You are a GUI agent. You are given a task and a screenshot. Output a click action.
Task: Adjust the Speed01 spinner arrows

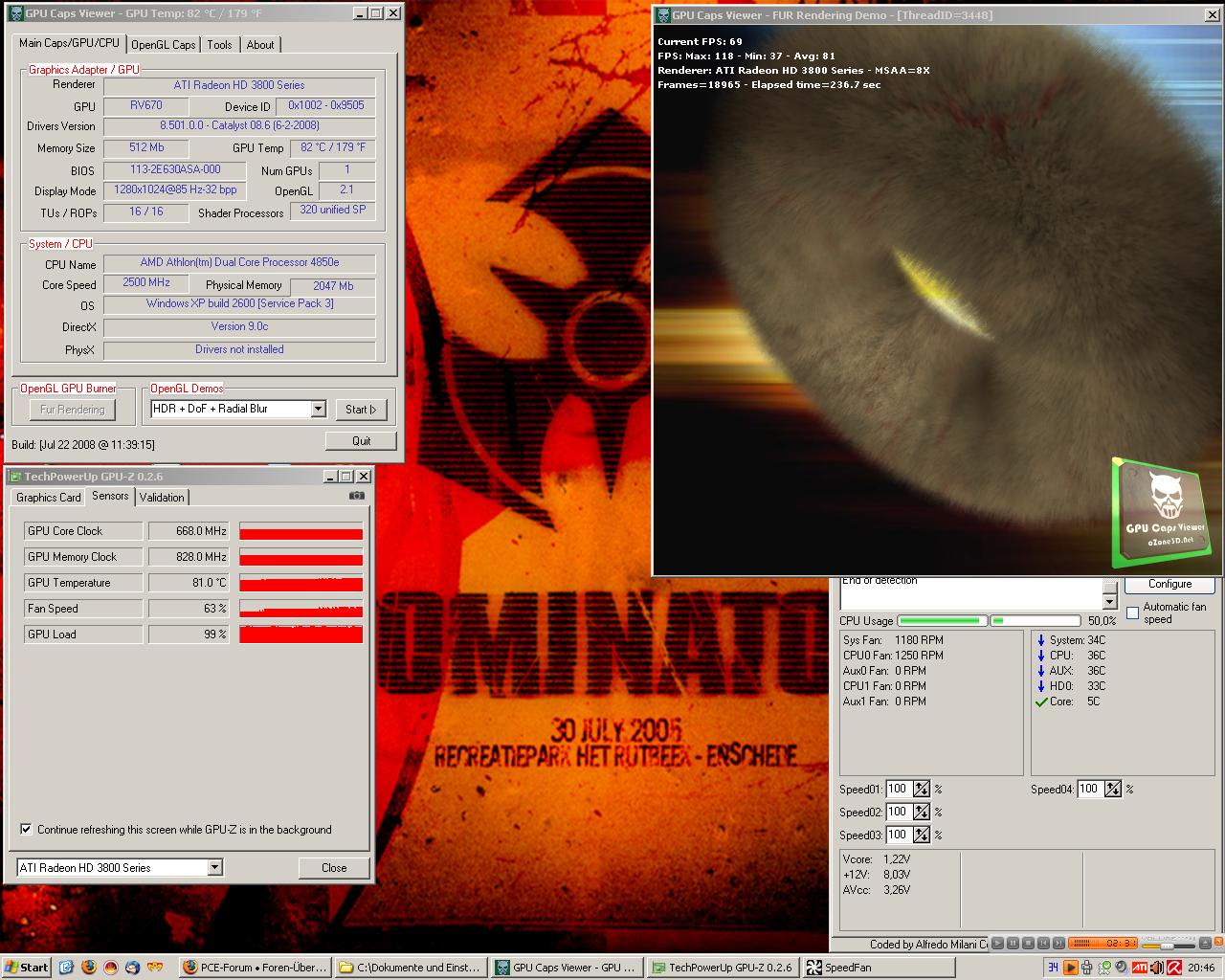(x=921, y=790)
